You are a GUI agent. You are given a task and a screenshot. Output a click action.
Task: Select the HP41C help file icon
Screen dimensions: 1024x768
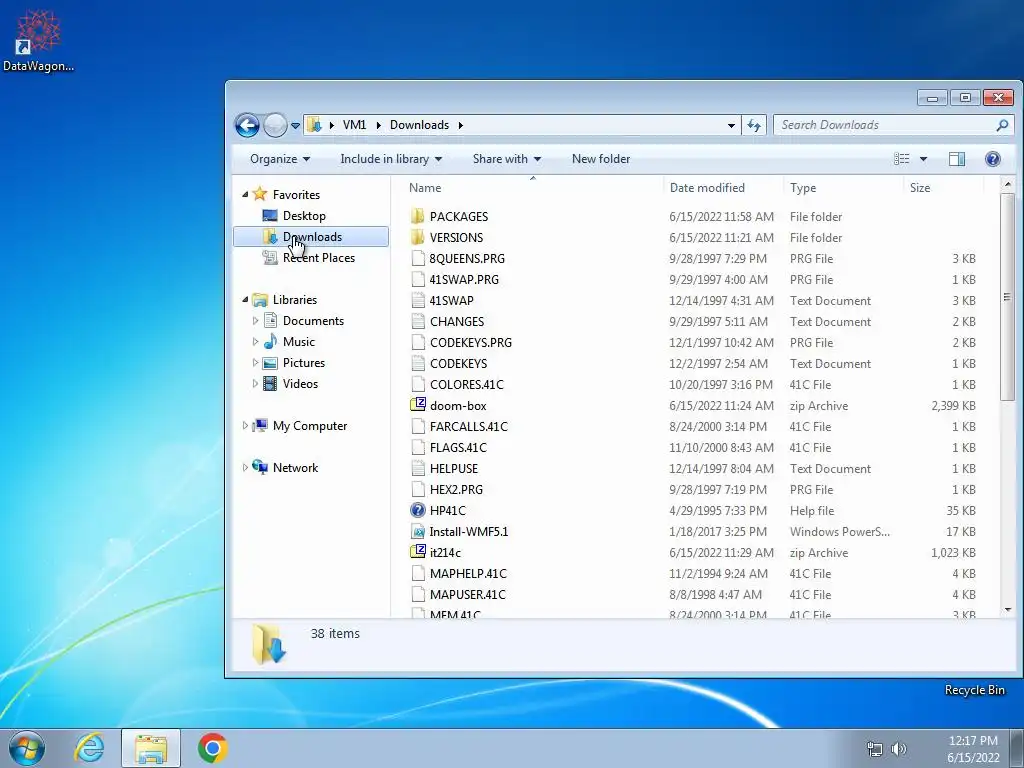(x=418, y=510)
